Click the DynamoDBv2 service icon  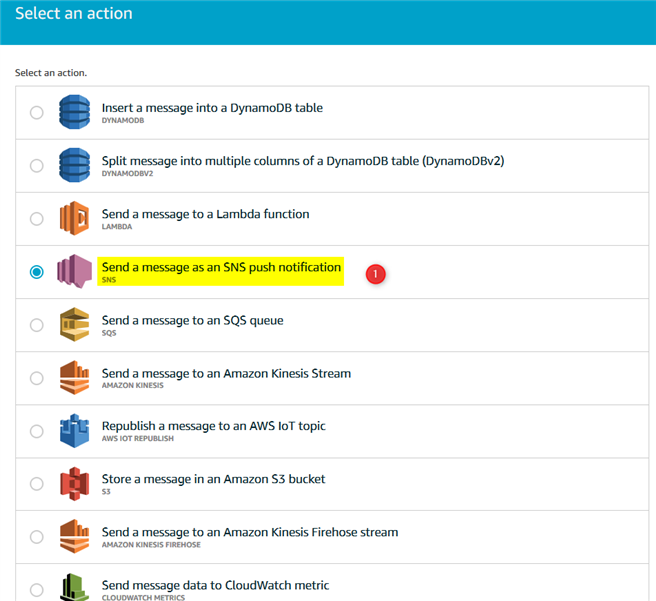click(74, 165)
